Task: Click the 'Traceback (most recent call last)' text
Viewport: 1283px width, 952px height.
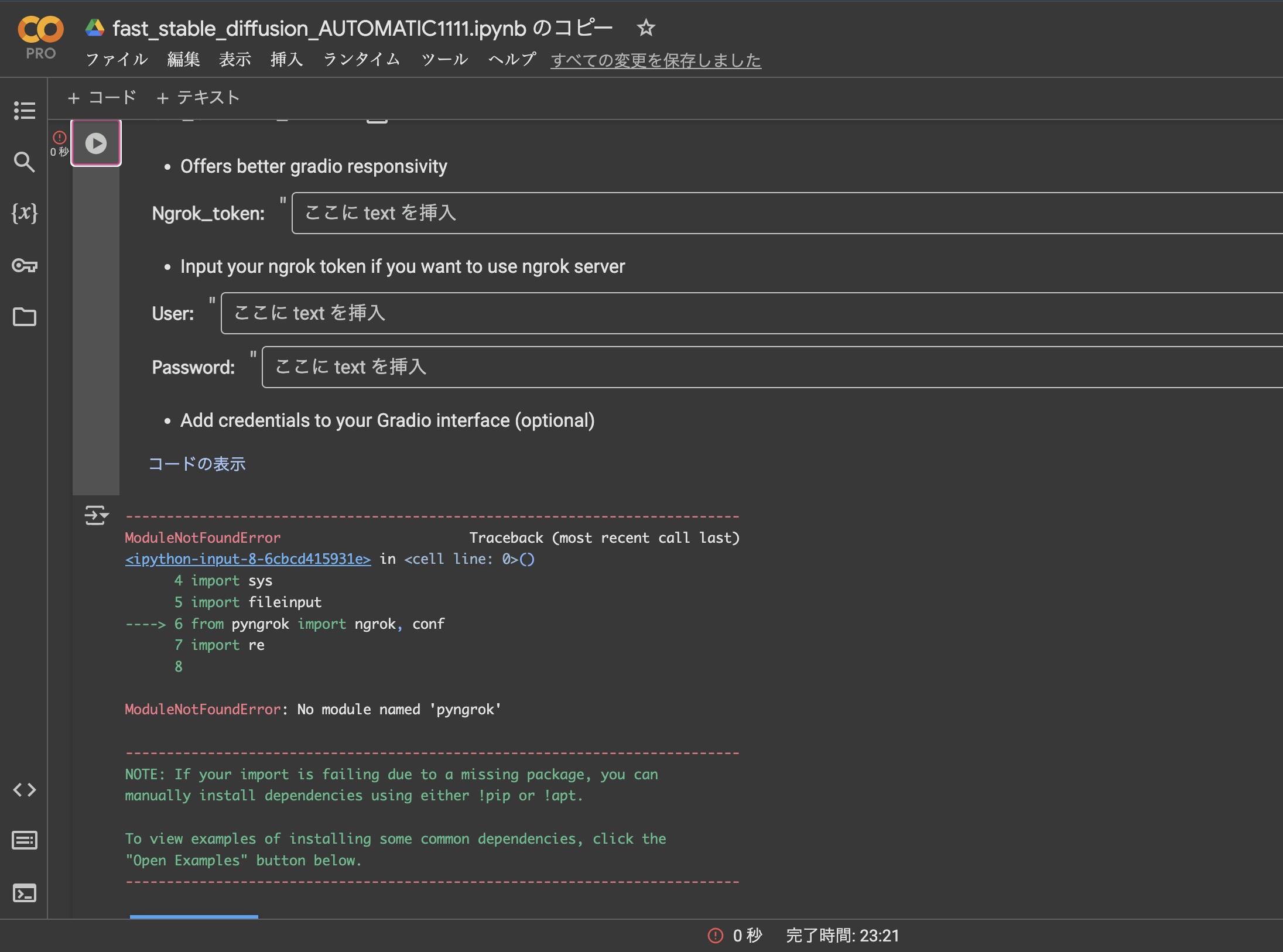Action: click(604, 538)
